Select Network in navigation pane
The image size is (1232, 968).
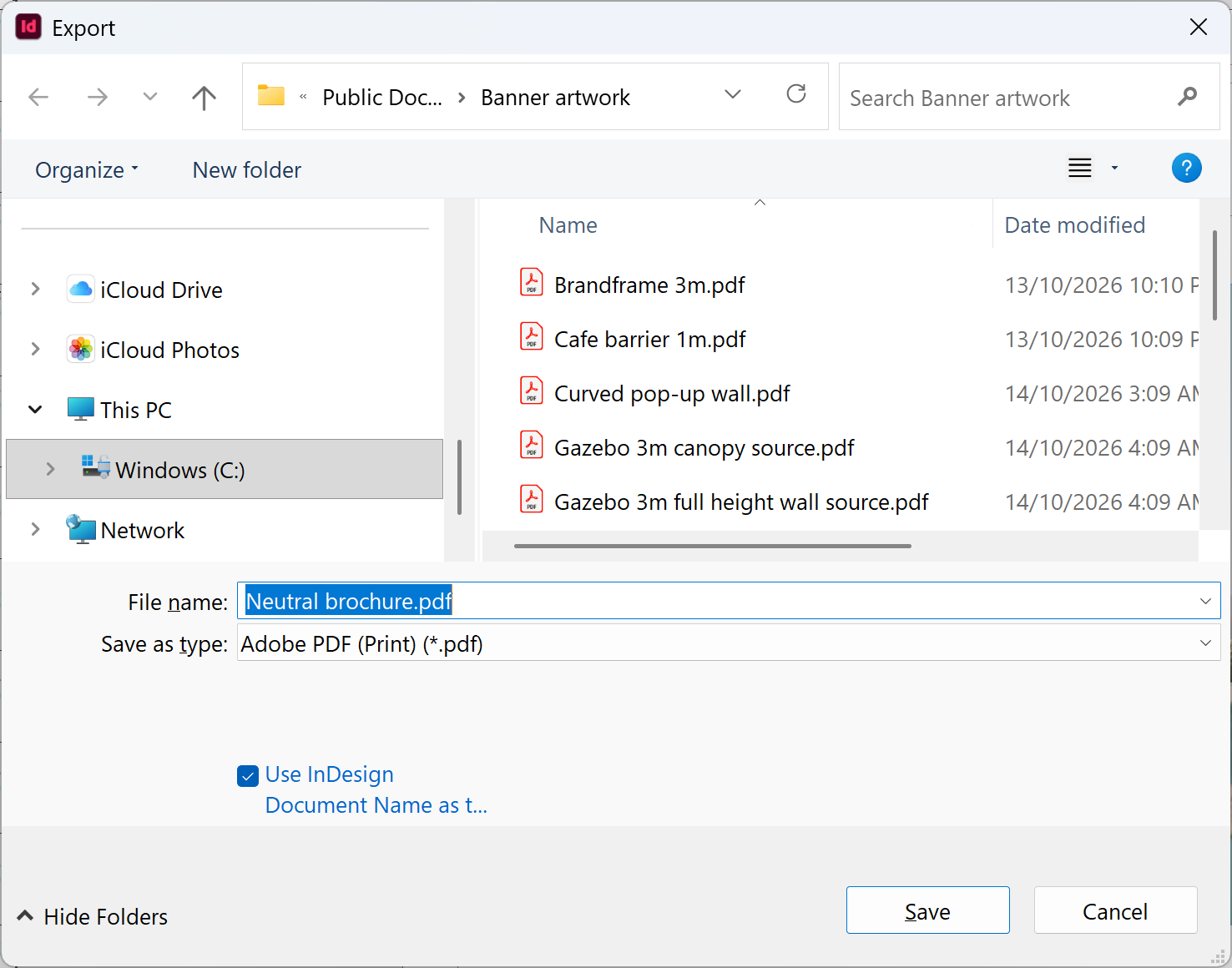142,531
